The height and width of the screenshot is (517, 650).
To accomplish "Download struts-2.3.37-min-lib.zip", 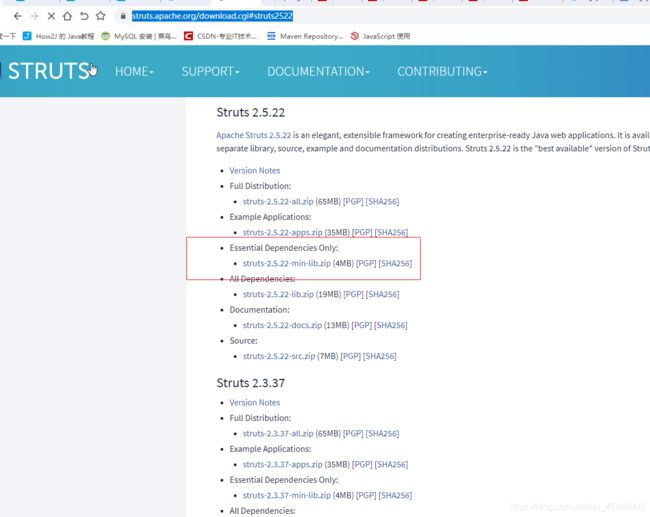I will [287, 495].
